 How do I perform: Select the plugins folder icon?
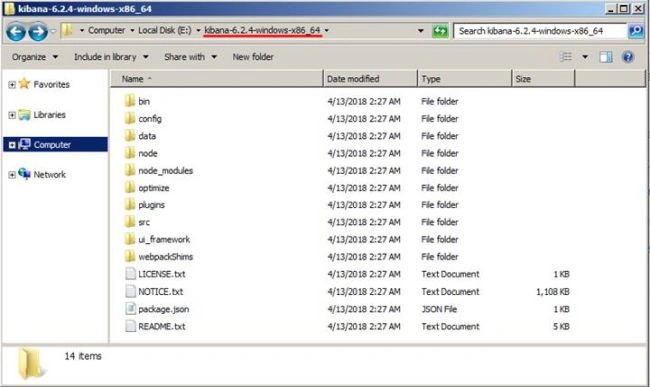coord(130,205)
